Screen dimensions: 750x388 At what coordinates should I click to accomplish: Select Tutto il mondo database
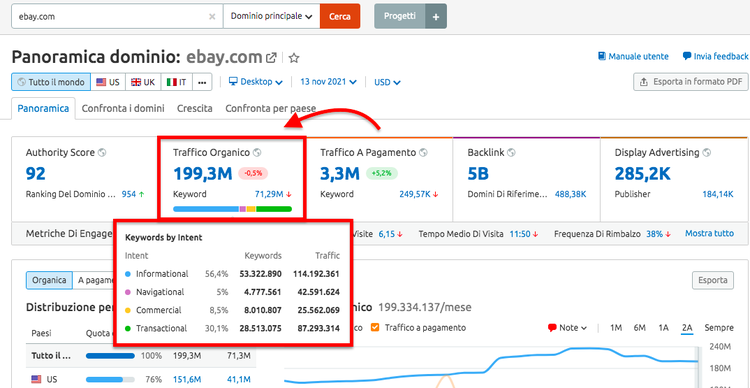pos(51,82)
